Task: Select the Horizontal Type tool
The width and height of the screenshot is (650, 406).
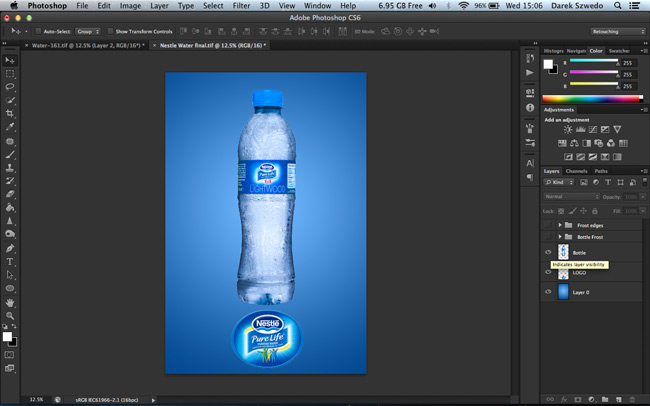Action: point(10,262)
